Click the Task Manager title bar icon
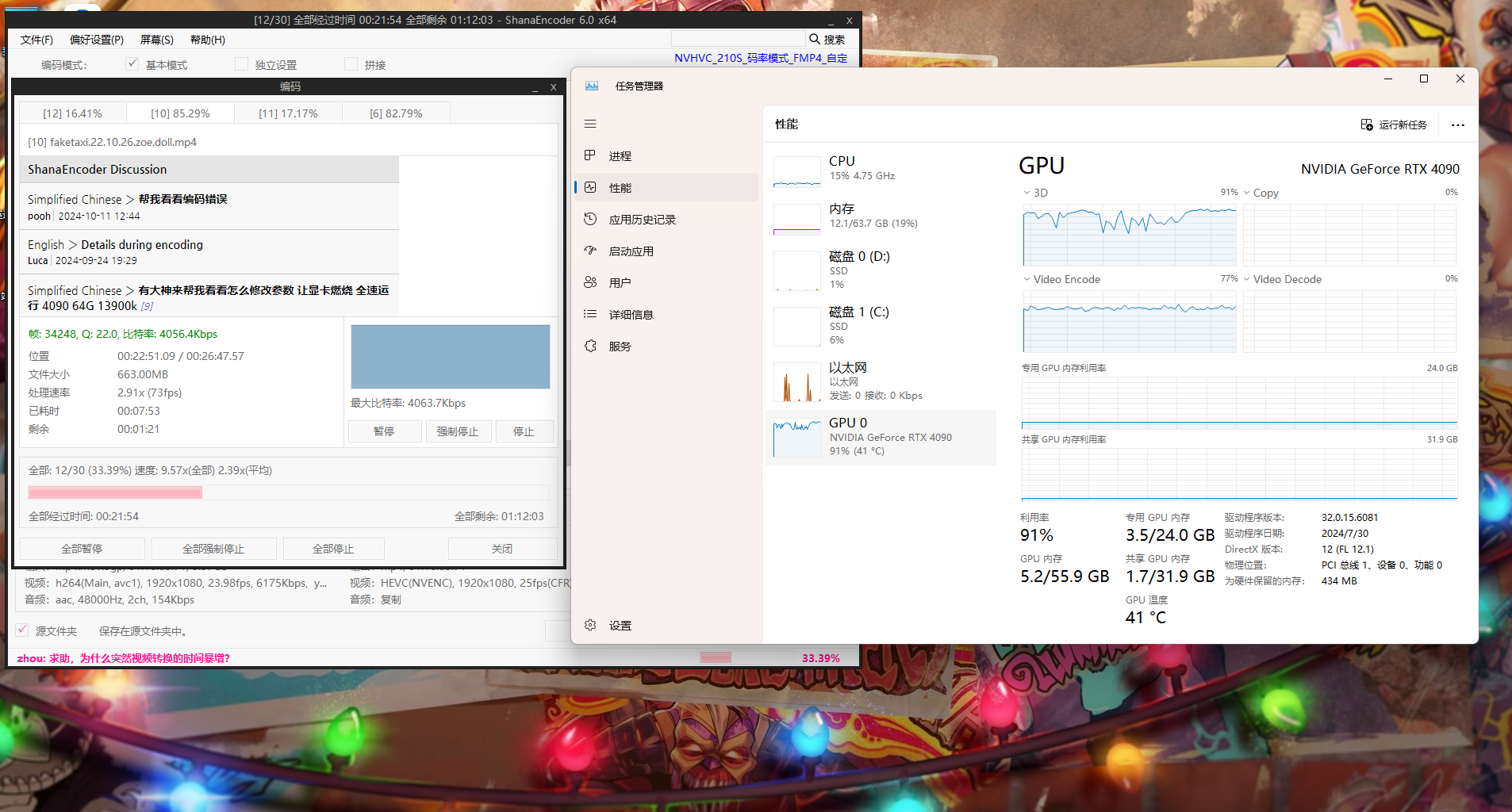 click(592, 86)
